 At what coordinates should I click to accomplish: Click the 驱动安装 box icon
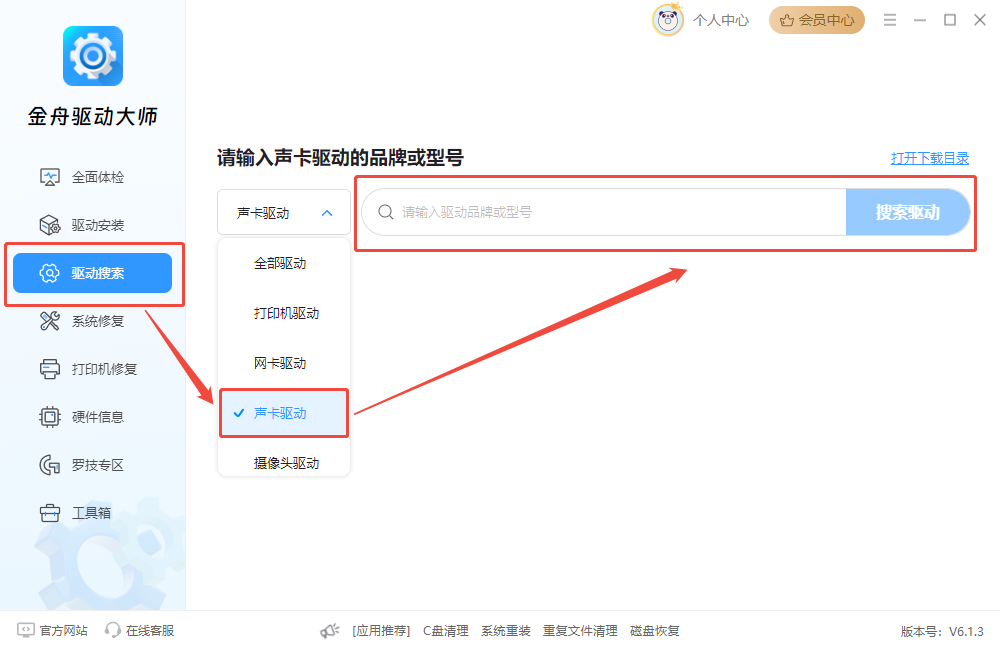(x=50, y=225)
